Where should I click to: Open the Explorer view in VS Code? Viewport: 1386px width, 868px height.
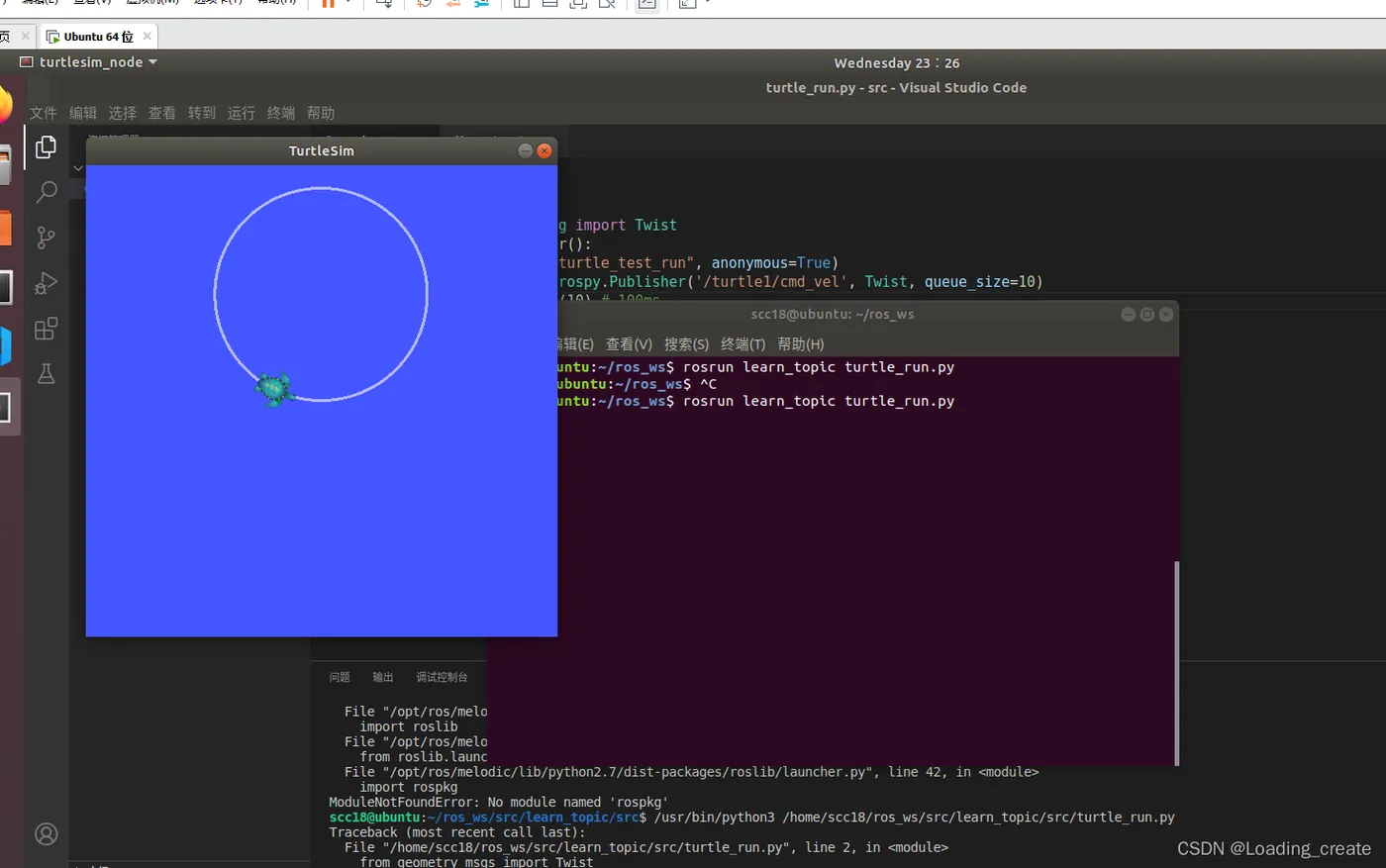(x=46, y=146)
